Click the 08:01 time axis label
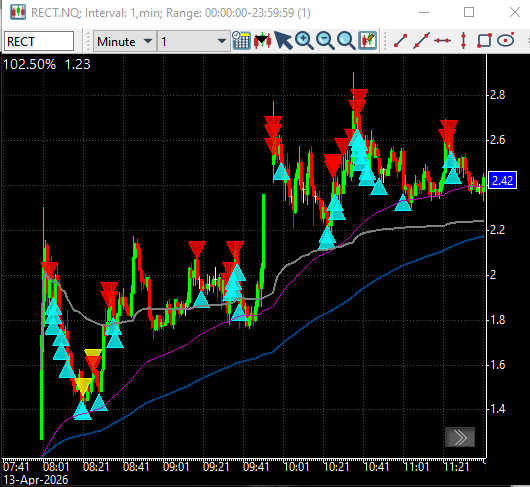 click(x=56, y=467)
